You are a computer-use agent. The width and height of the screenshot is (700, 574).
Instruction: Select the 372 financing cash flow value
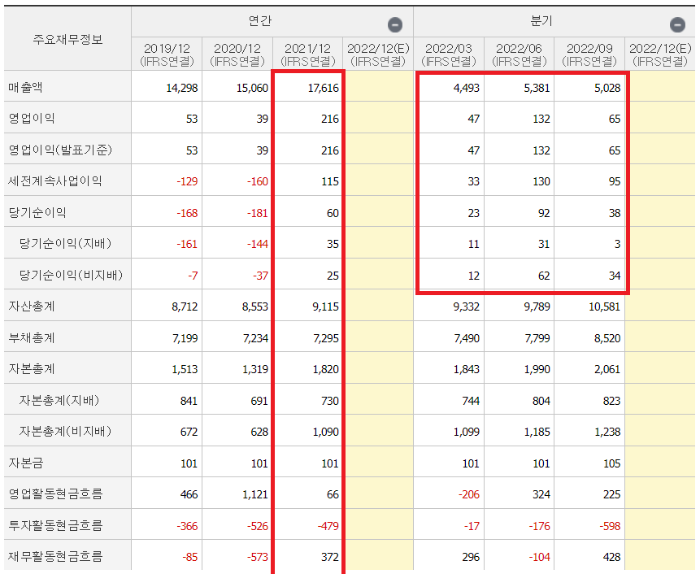330,557
